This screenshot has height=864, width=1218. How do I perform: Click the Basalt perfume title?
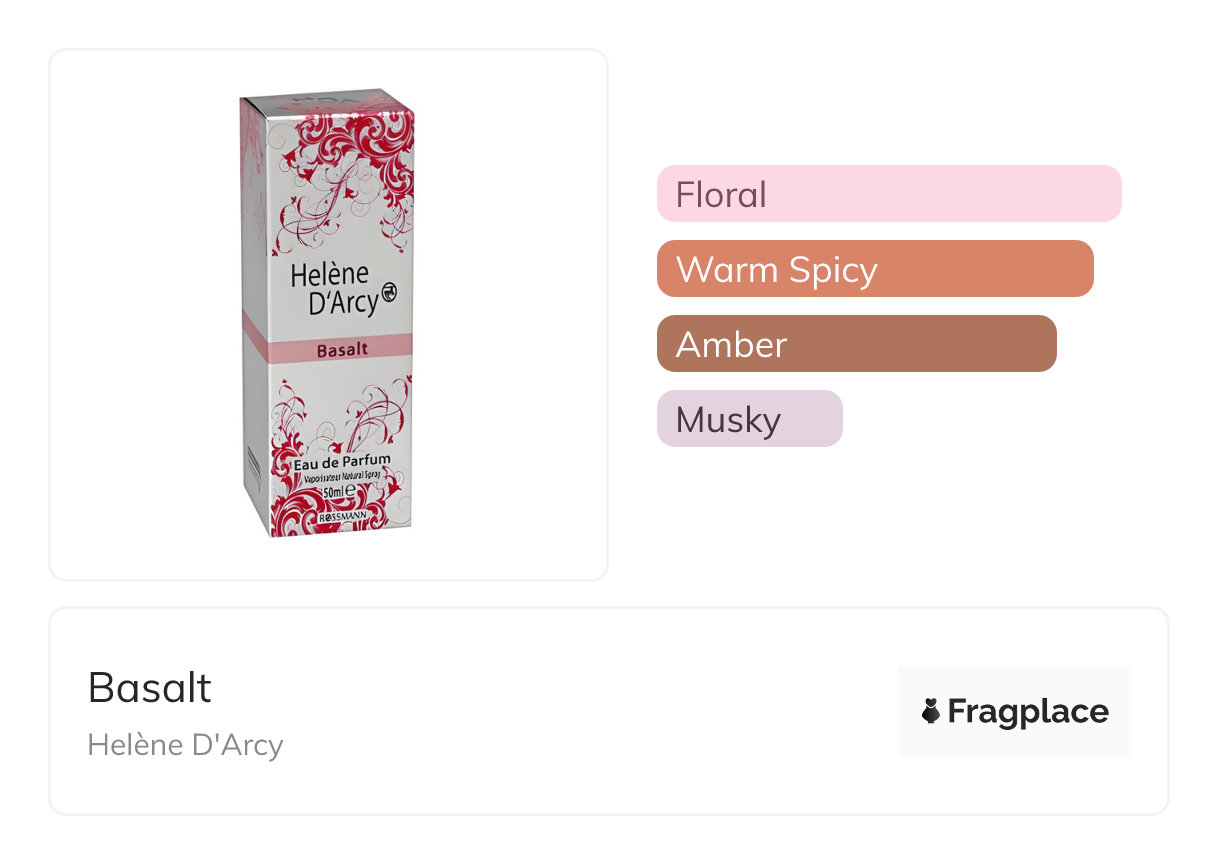click(150, 688)
